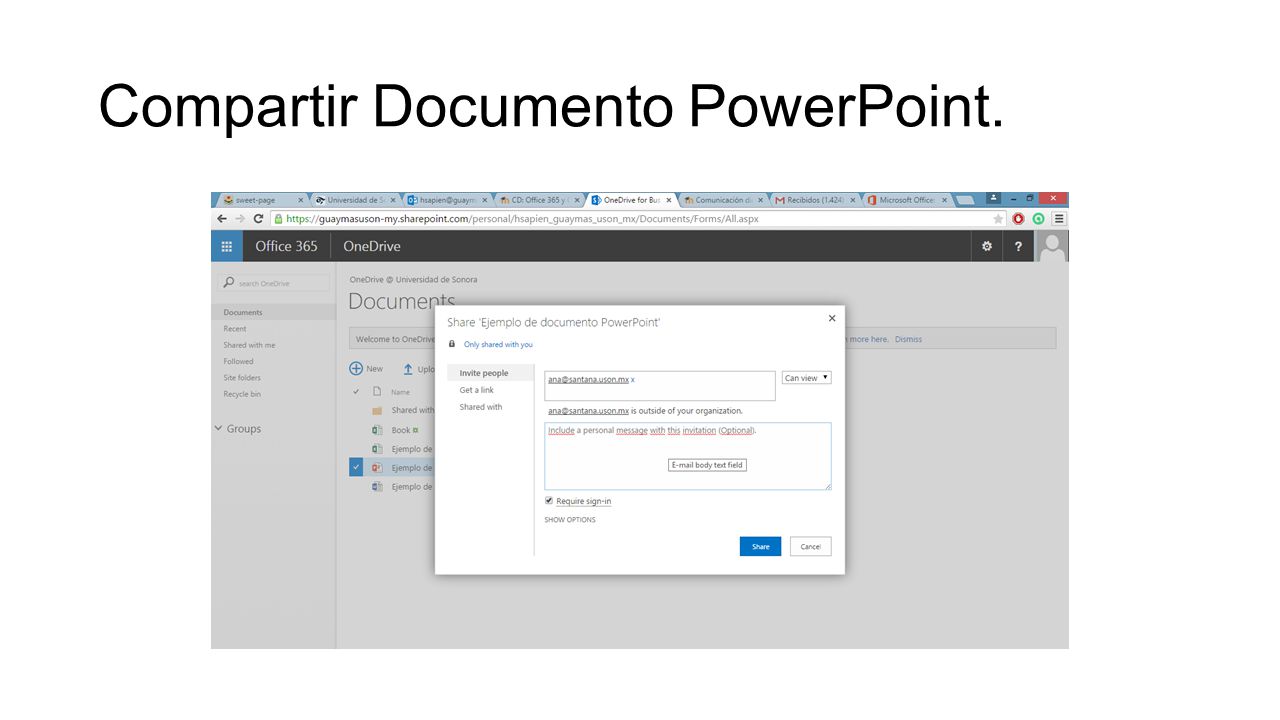Click the blue Share button
The width and height of the screenshot is (1280, 720).
[760, 546]
